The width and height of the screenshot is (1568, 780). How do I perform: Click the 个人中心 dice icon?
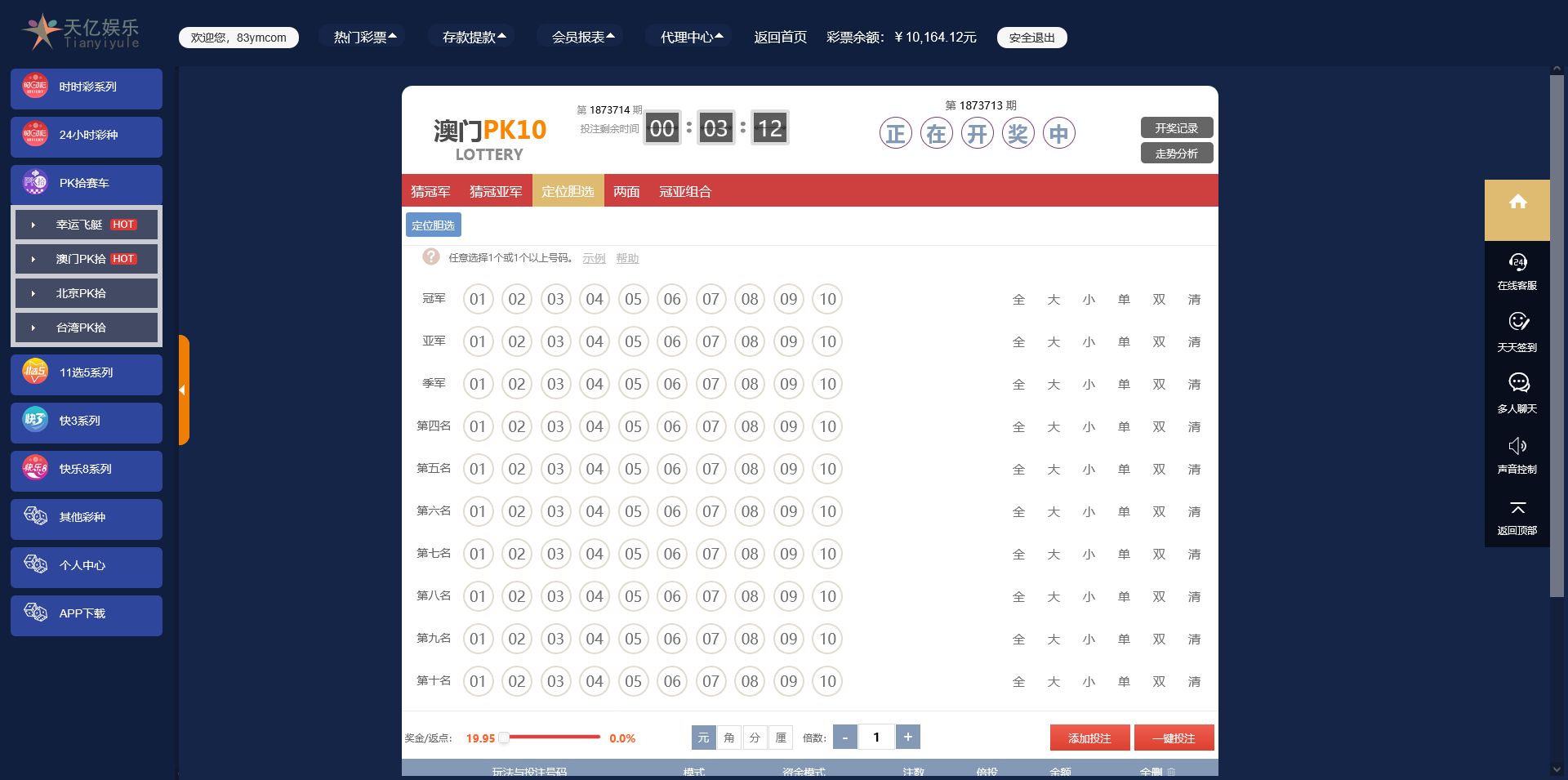[35, 564]
